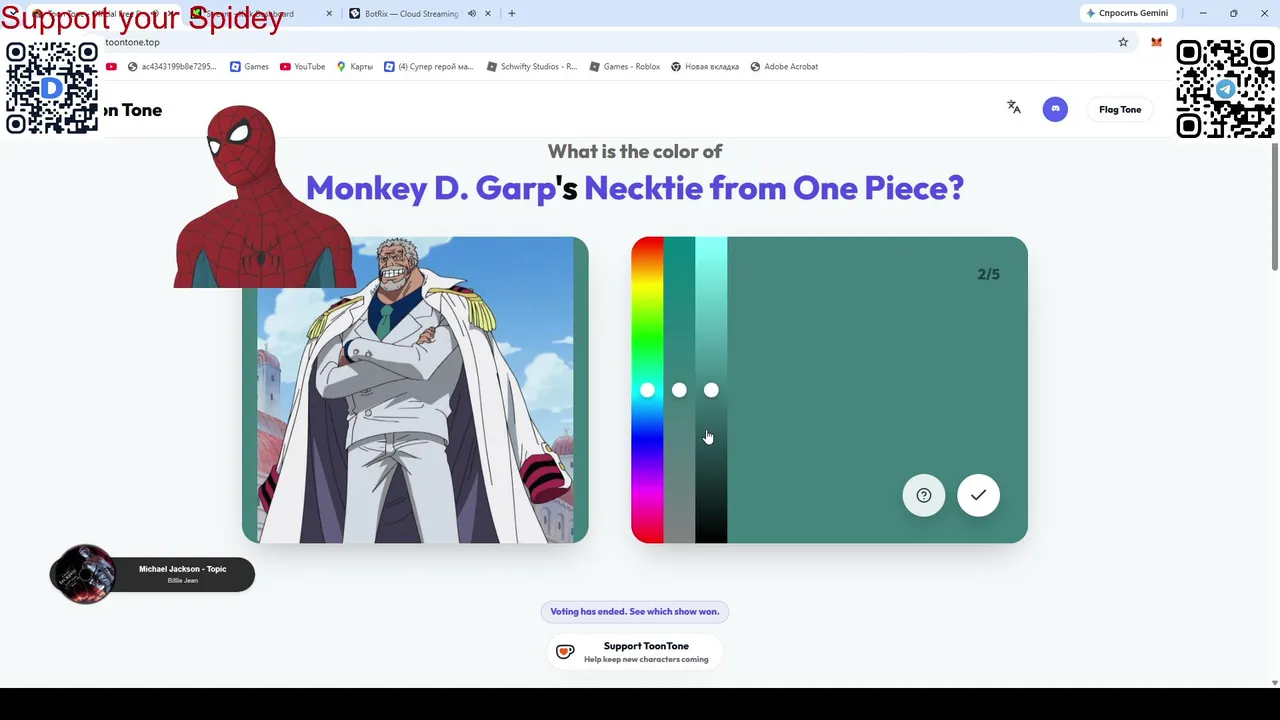Image resolution: width=1280 pixels, height=720 pixels.
Task: Open the language translate icon
Action: [x=1014, y=107]
